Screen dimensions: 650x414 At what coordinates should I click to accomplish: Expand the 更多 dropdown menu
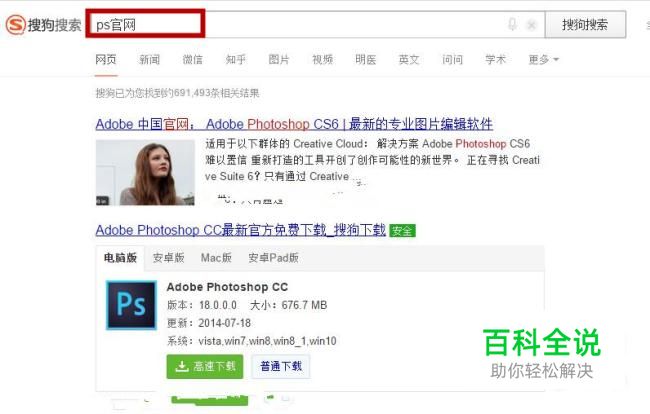coord(543,60)
